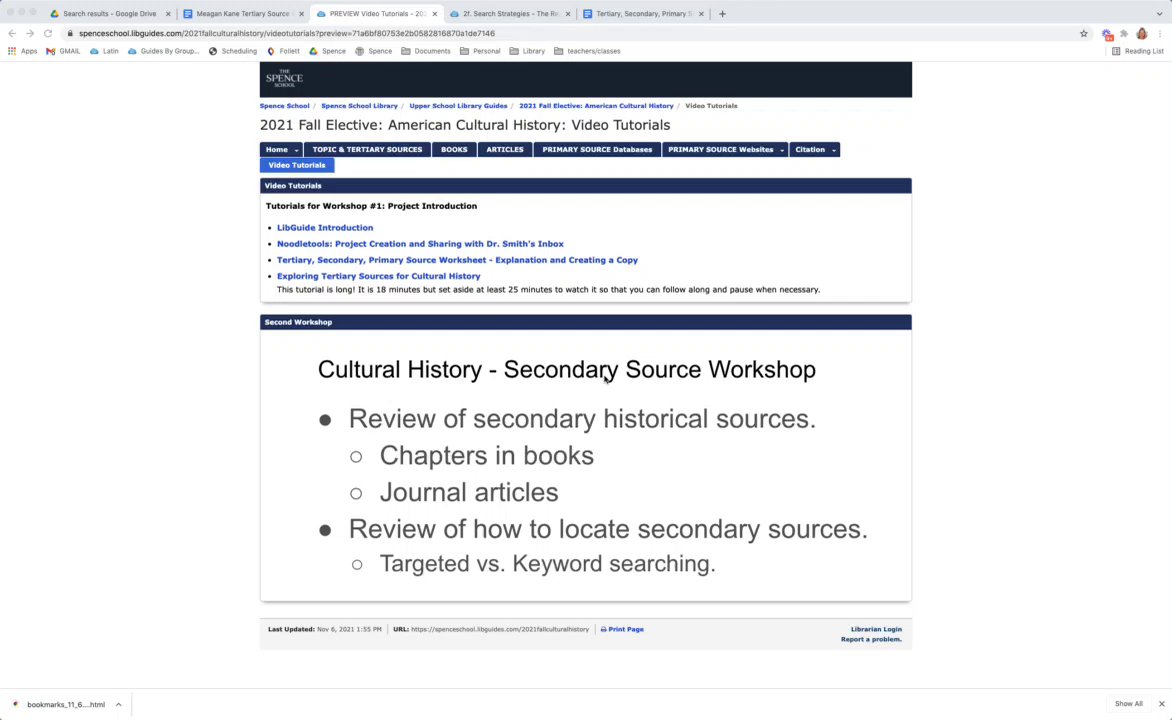Open the Apps grid in bookmarks bar

coord(22,51)
